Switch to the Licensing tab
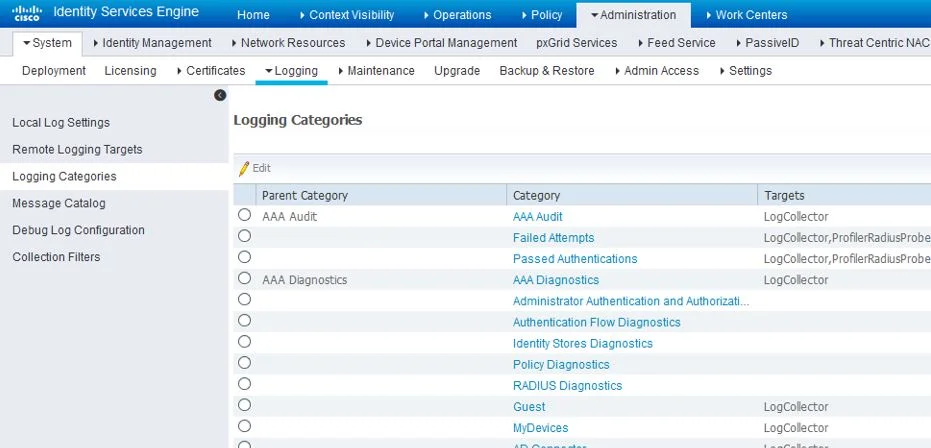This screenshot has height=448, width=931. [131, 71]
